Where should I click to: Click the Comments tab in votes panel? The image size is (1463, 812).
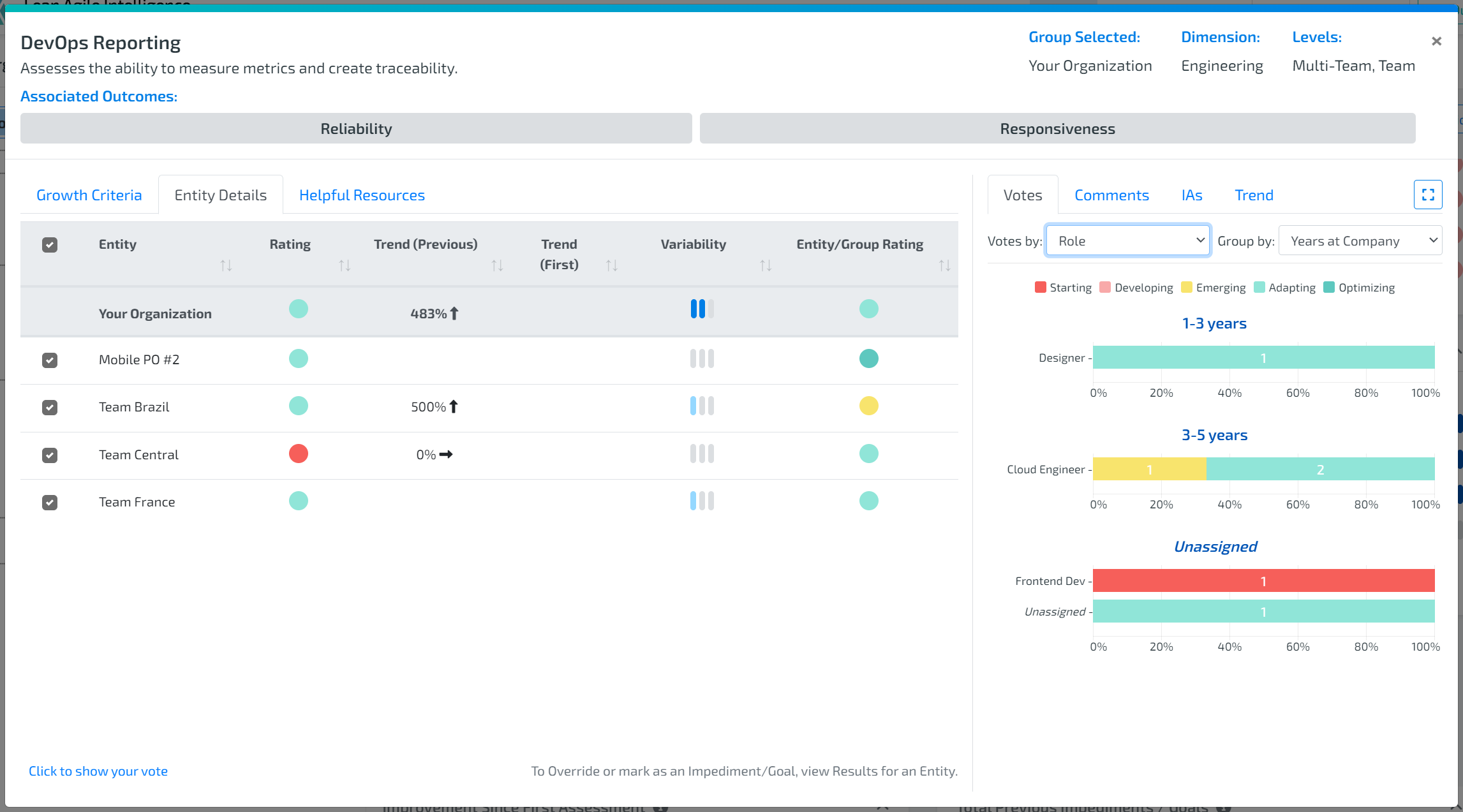click(1111, 195)
